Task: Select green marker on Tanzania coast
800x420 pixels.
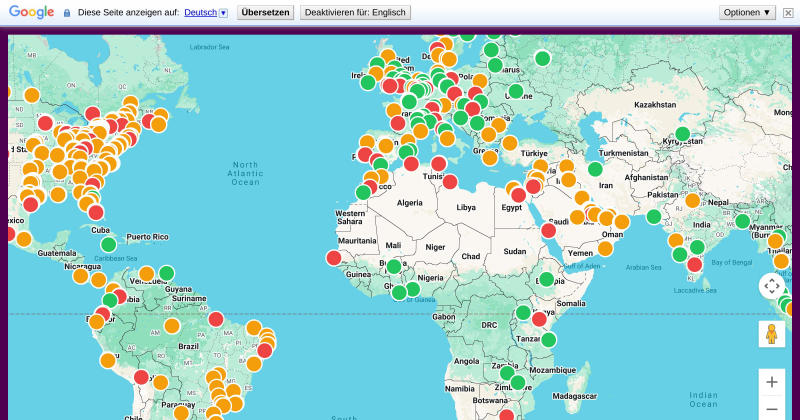Action: point(548,339)
